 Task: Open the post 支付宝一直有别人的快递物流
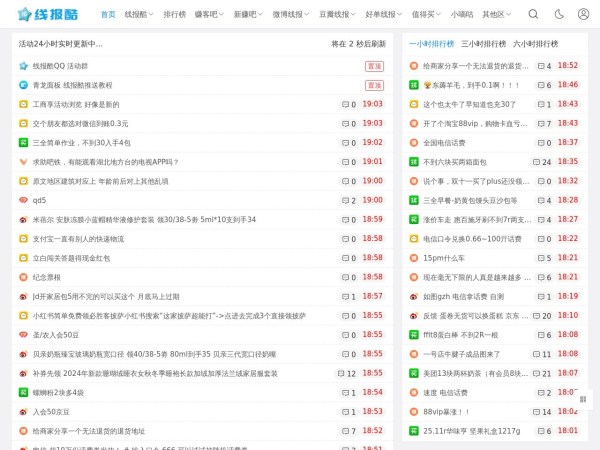(78, 239)
